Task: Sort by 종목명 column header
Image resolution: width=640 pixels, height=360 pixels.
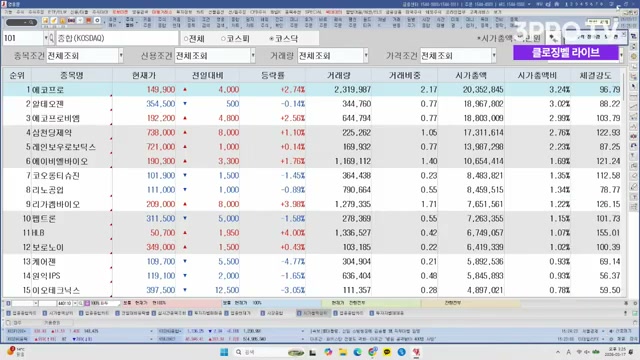Action: (x=72, y=76)
